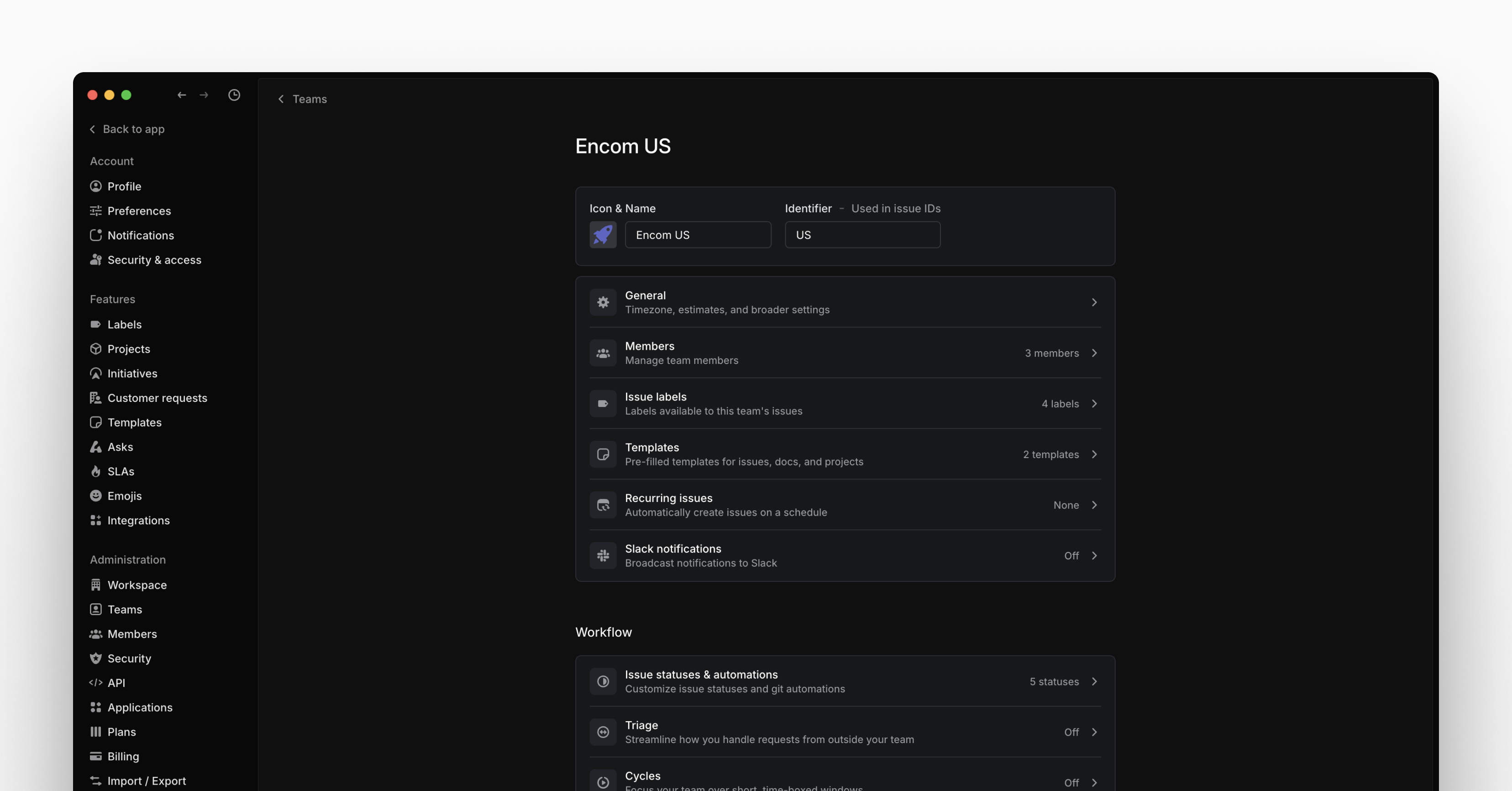The height and width of the screenshot is (791, 1512).
Task: Click the Members row people icon
Action: tap(603, 353)
